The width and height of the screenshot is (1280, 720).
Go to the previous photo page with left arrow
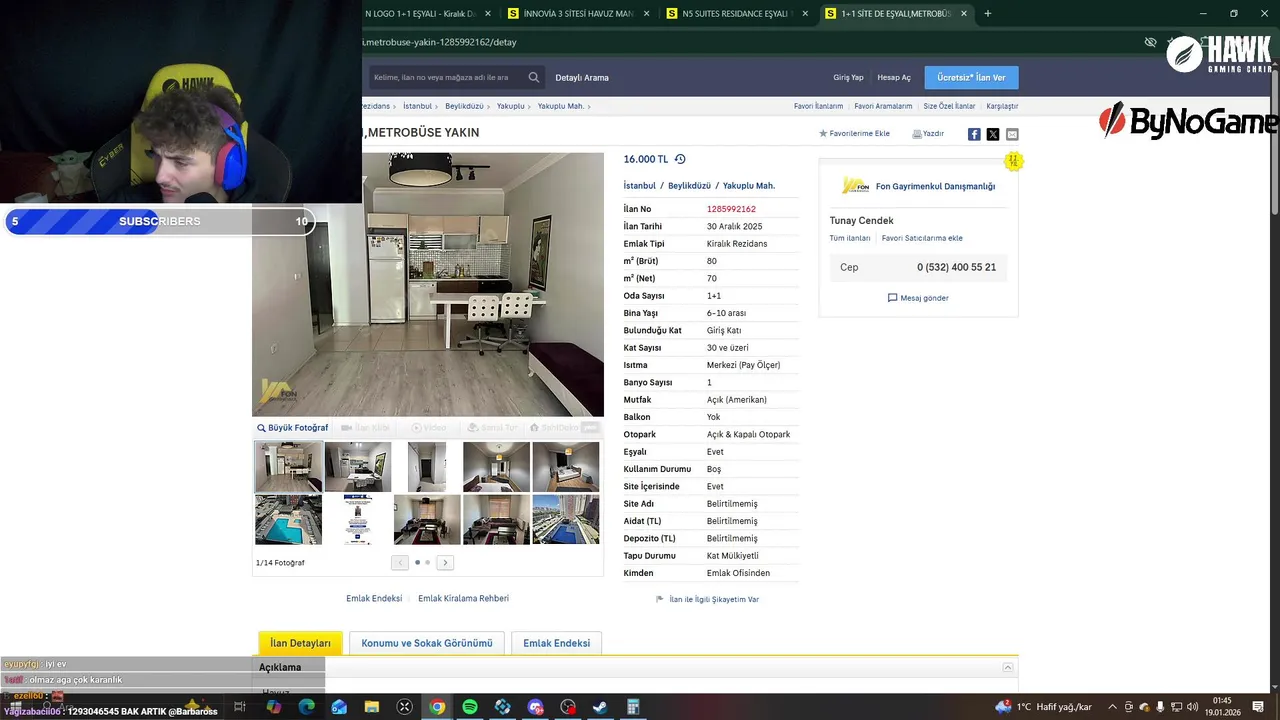pyautogui.click(x=400, y=563)
